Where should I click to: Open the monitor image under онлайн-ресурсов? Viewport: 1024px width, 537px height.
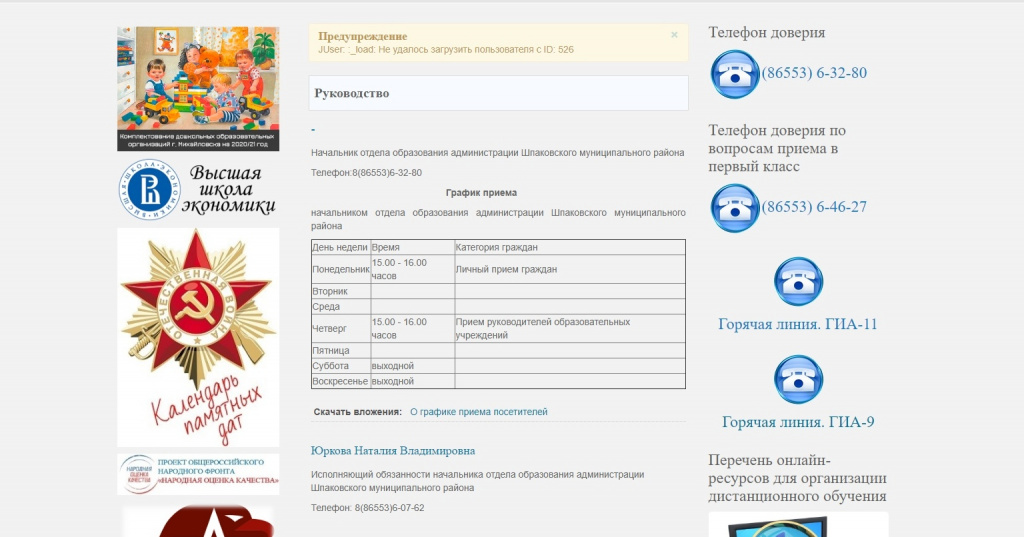tap(798, 525)
